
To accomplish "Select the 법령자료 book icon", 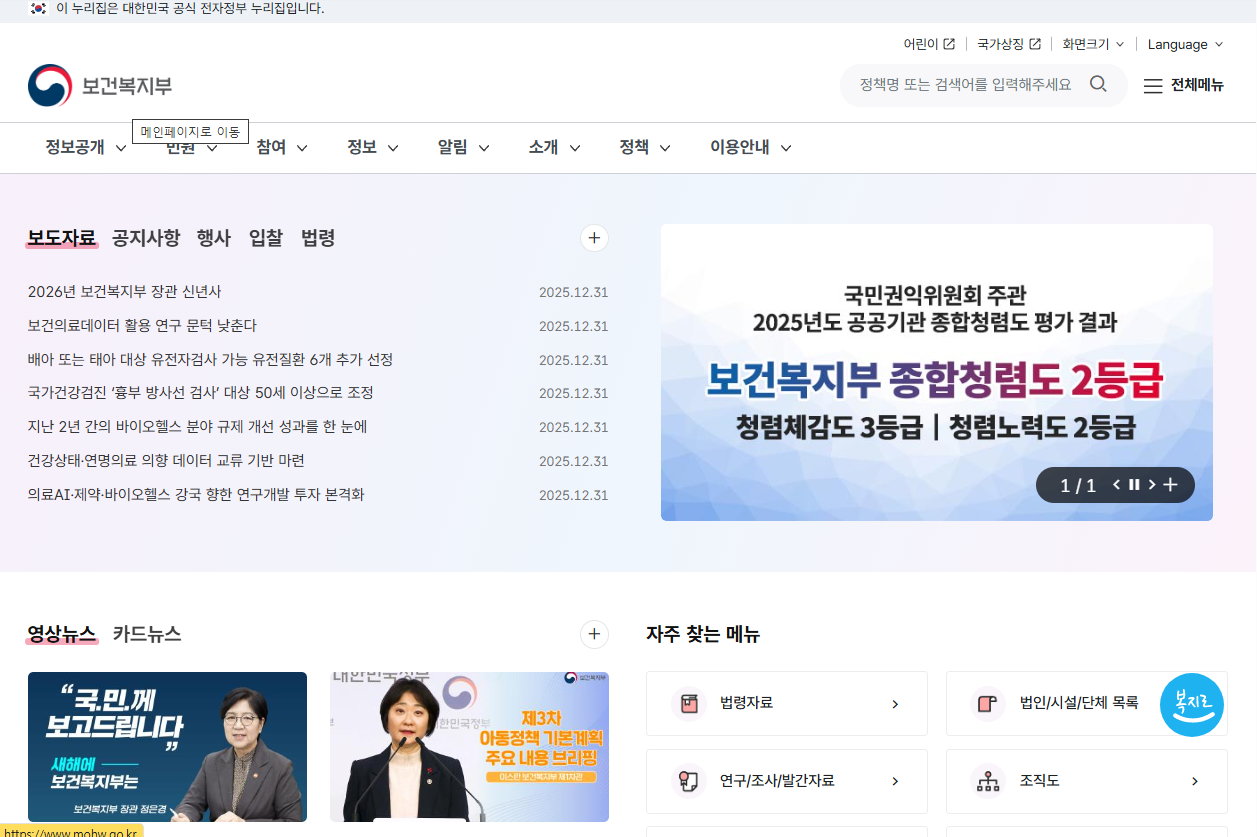I will coord(688,703).
